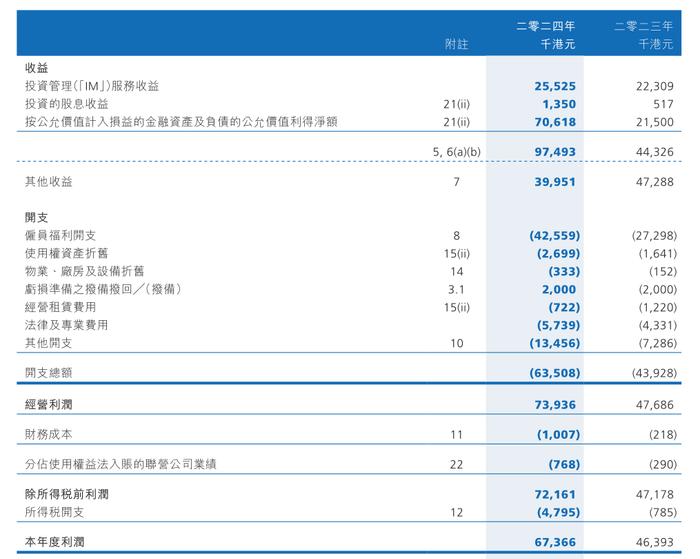
Task: Click the lease expense (722)
Action: [x=564, y=307]
